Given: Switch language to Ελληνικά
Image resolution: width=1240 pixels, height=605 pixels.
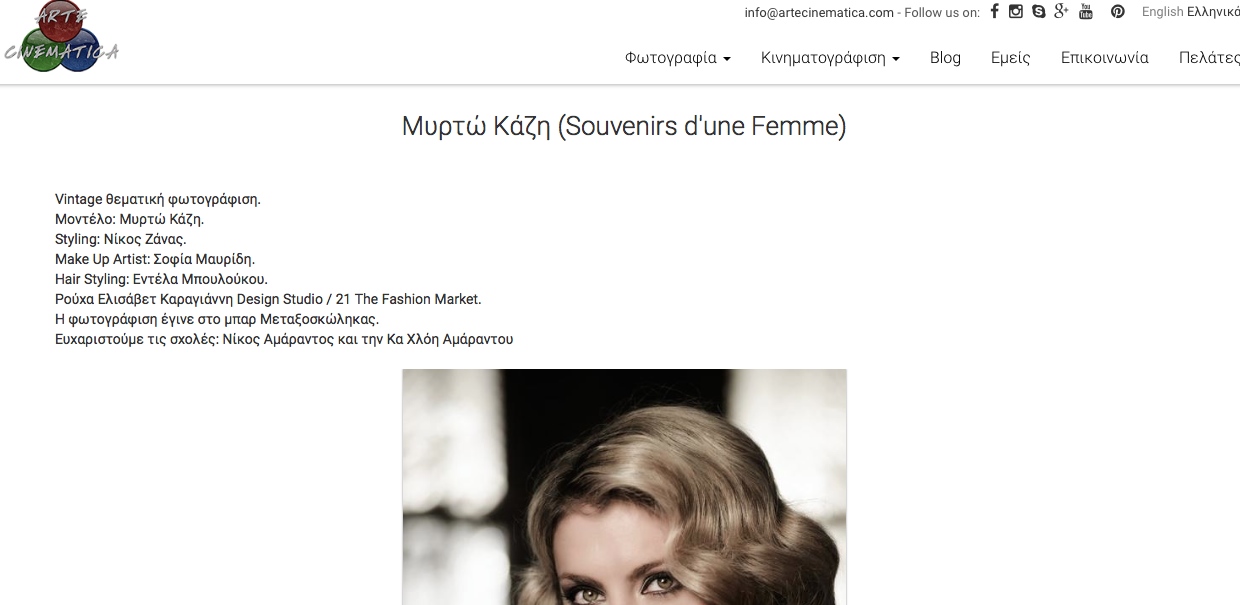Looking at the screenshot, I should click(1213, 12).
